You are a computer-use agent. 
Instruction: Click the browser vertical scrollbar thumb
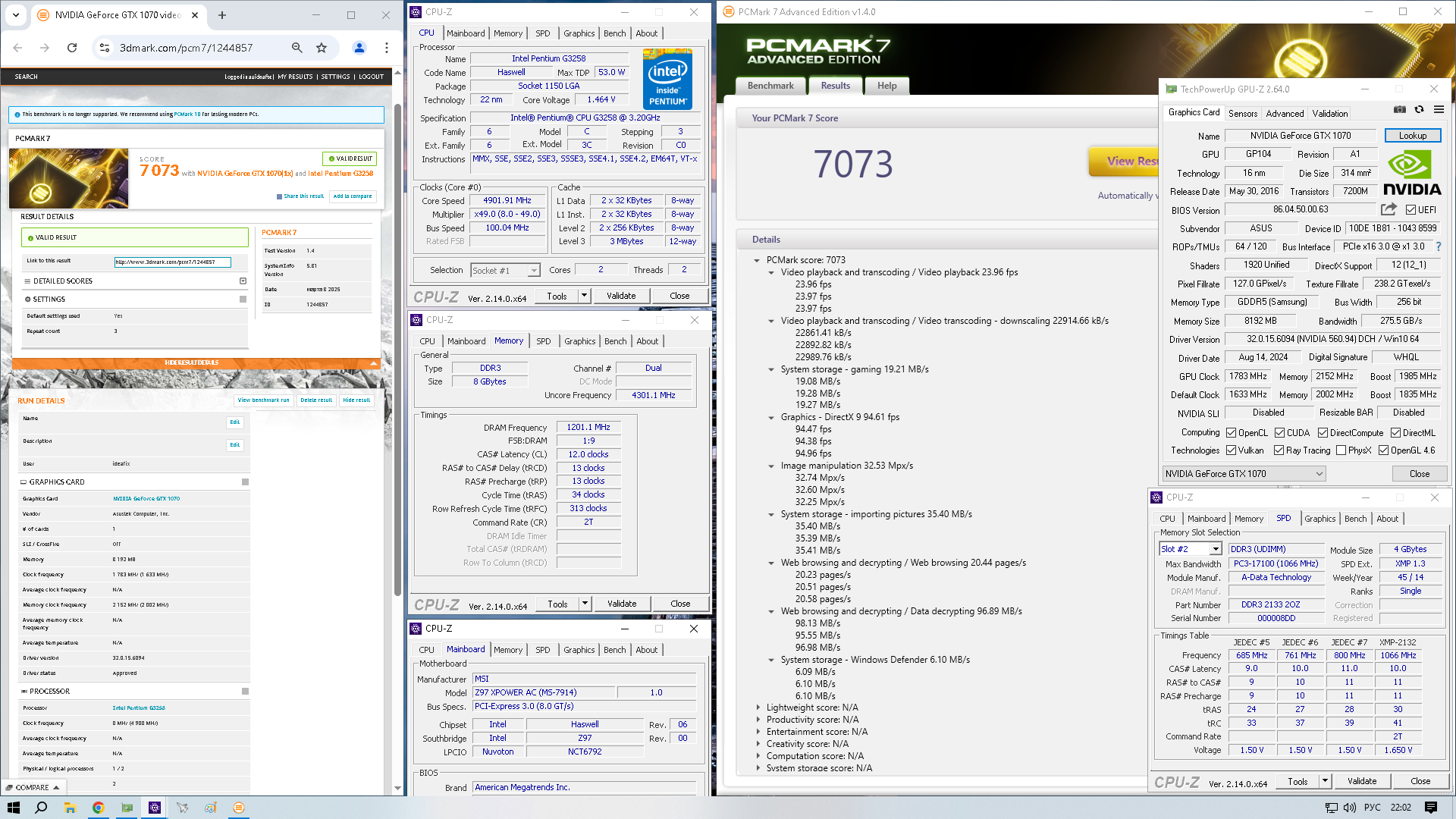[397, 349]
